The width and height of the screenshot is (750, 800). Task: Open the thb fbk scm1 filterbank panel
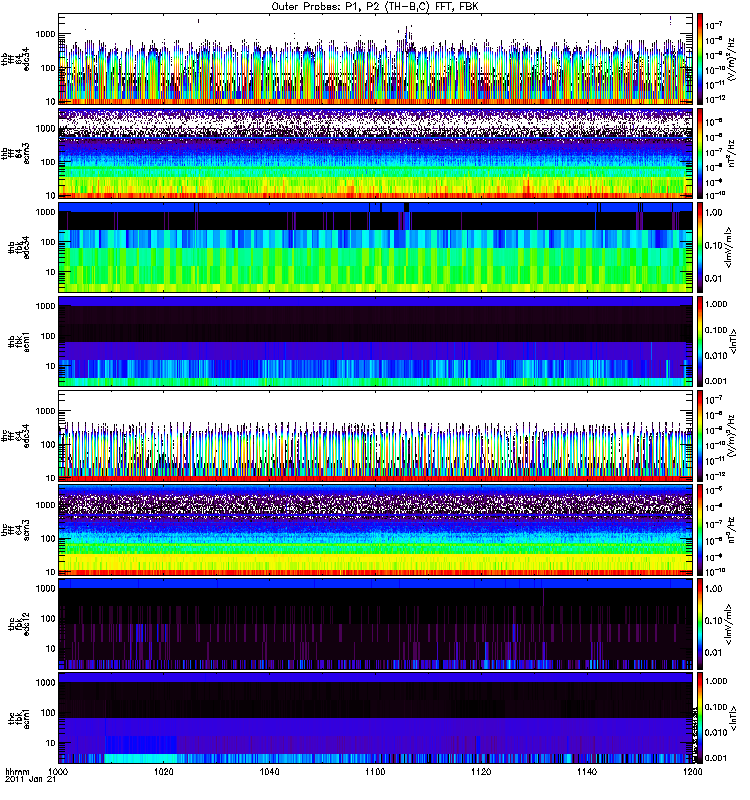pyautogui.click(x=375, y=341)
